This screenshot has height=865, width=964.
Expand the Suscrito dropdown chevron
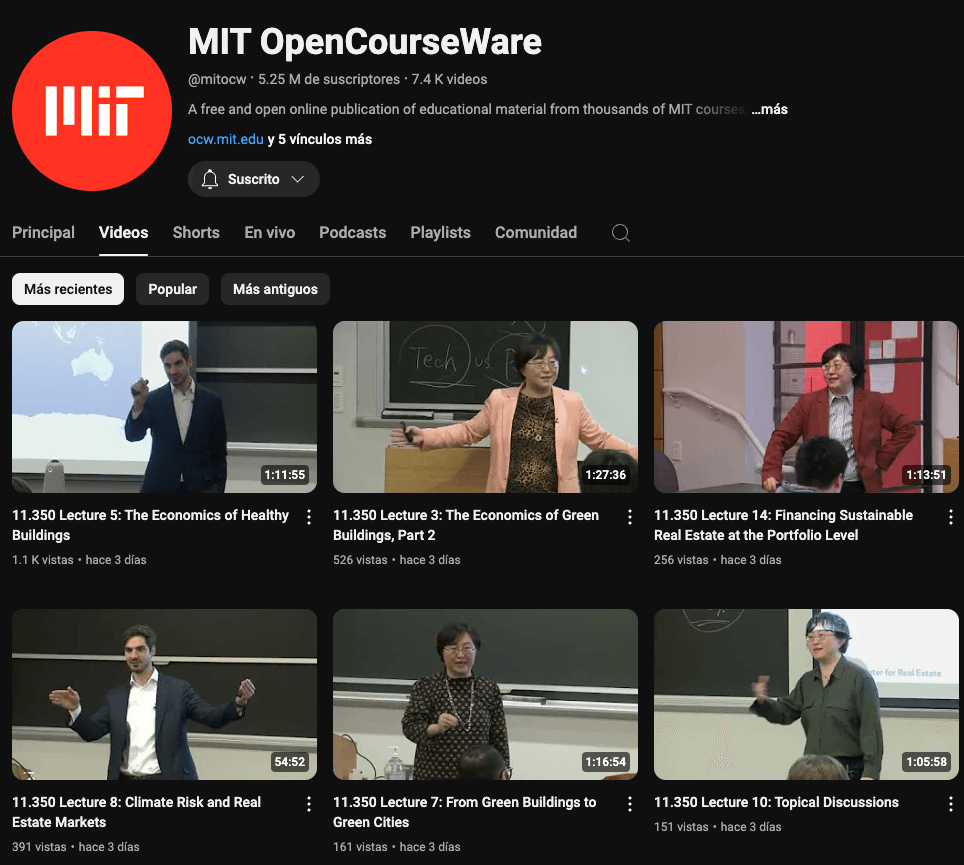tap(298, 179)
